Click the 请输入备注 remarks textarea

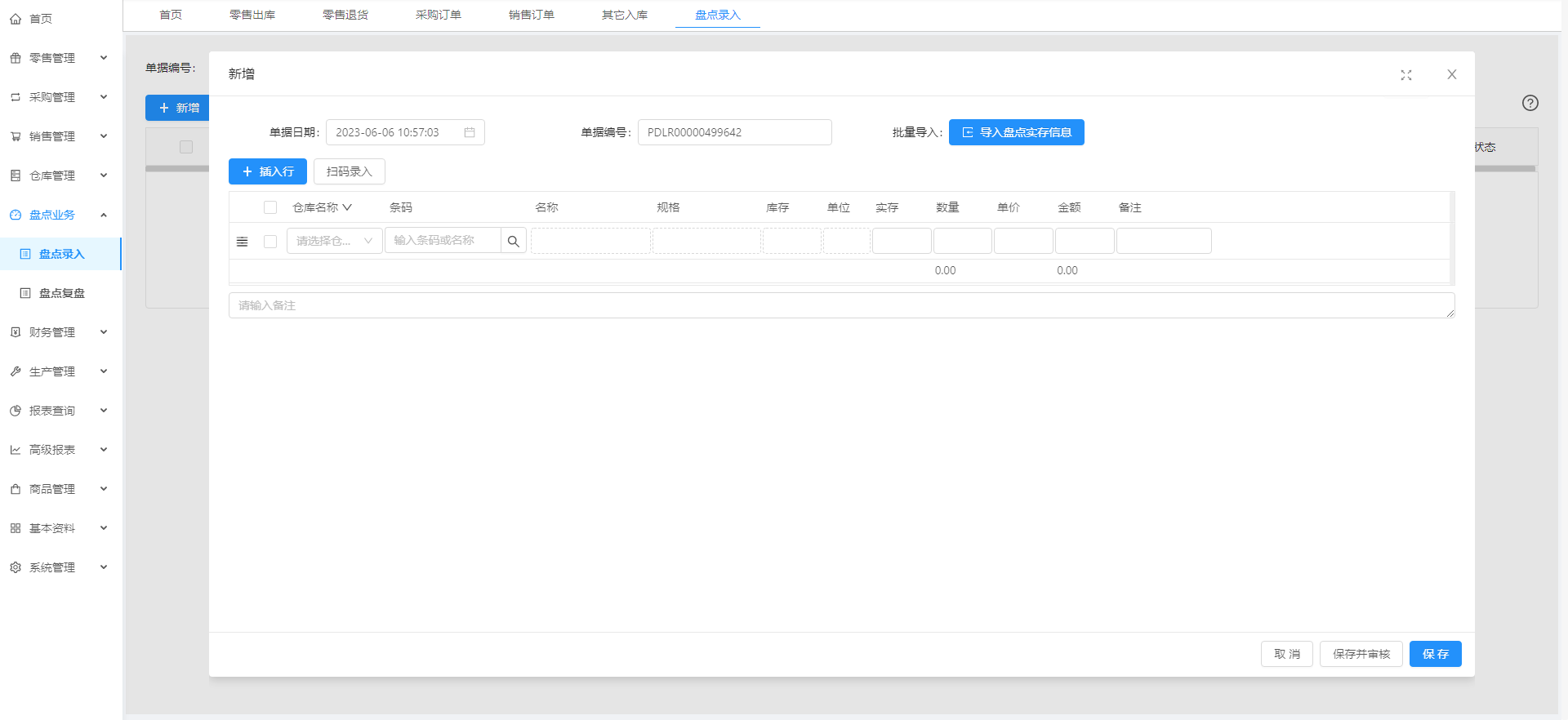[842, 305]
